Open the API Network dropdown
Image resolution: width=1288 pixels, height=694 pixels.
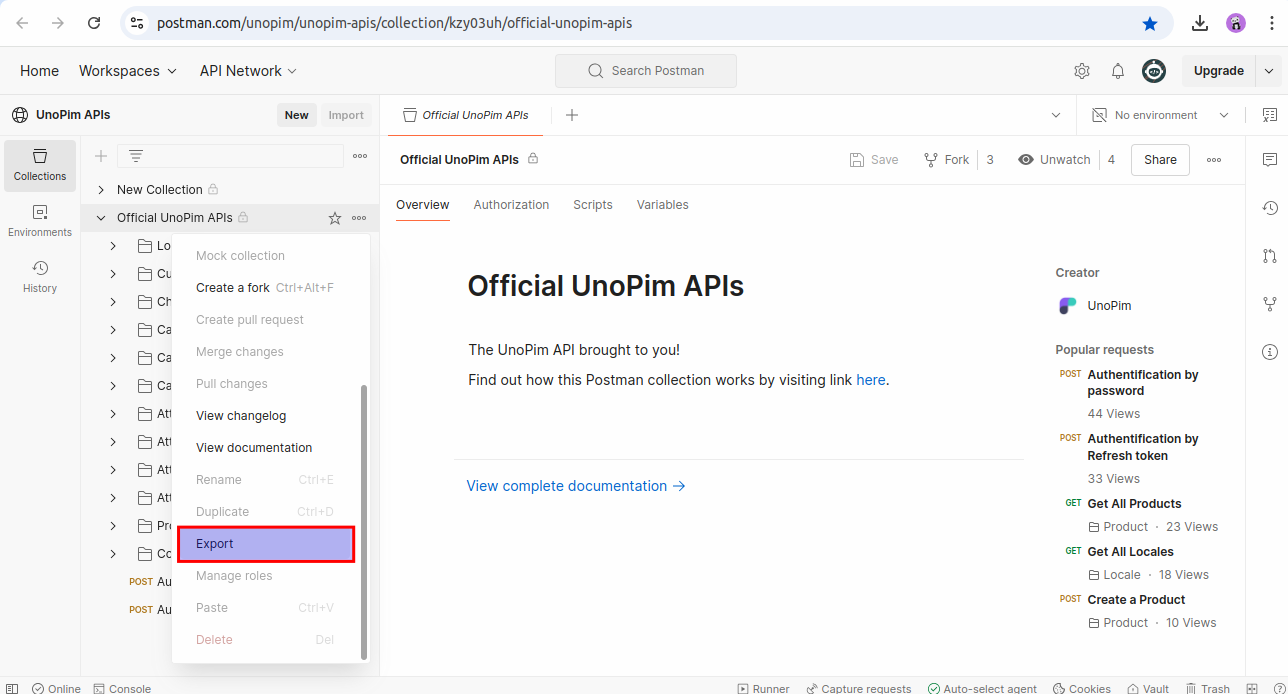click(x=248, y=71)
